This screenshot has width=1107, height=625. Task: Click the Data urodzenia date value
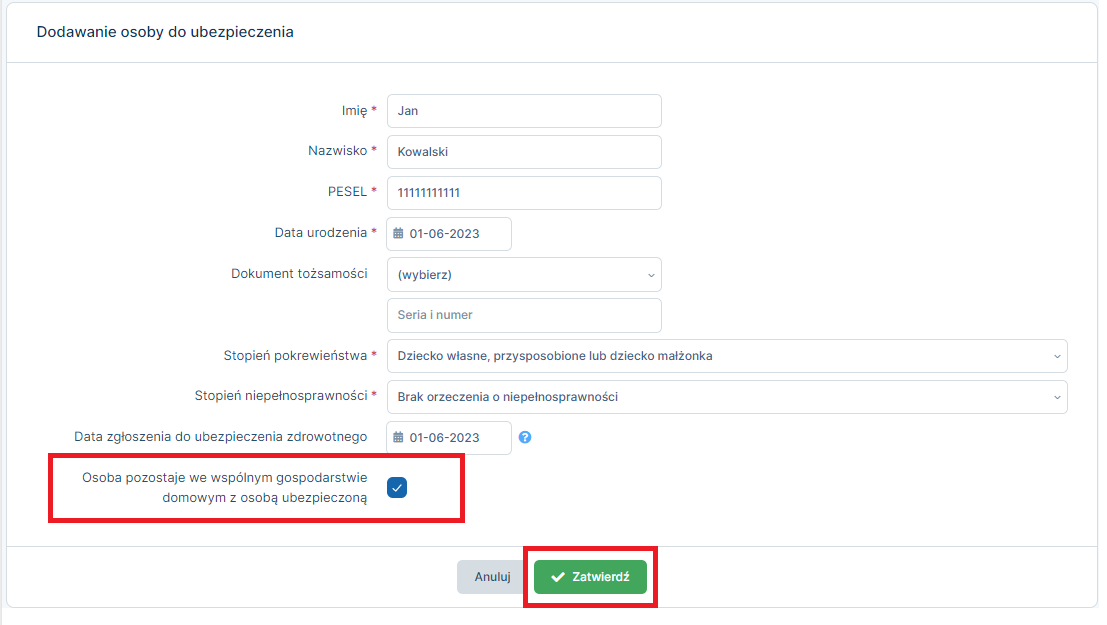(445, 234)
